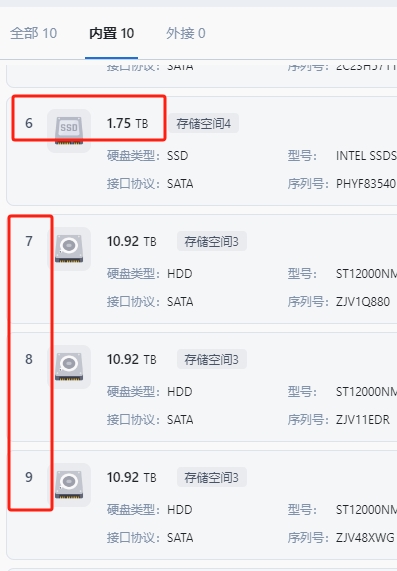The image size is (397, 571).
Task: Switch to the 全部 10 tab
Action: [34, 33]
